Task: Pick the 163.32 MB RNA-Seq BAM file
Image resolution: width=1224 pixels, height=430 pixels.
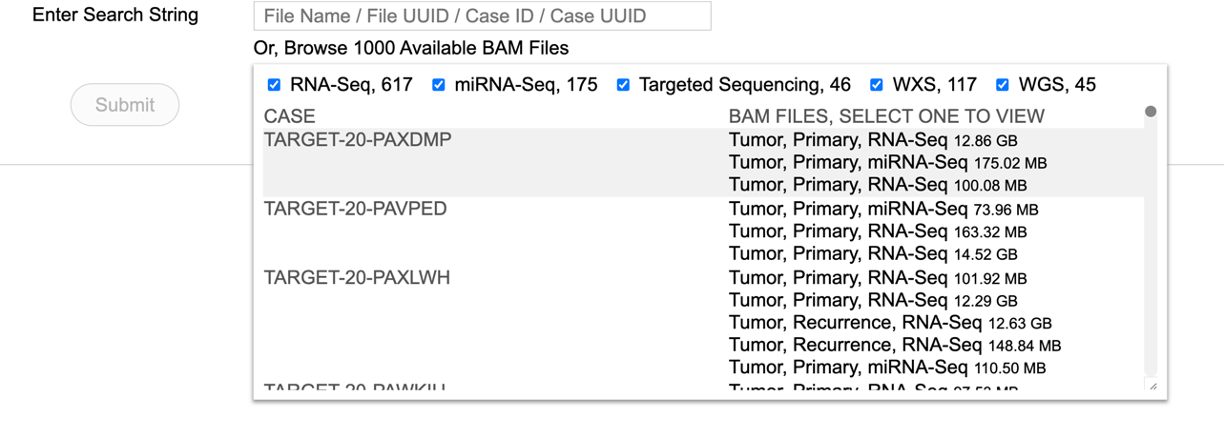Action: click(x=877, y=232)
